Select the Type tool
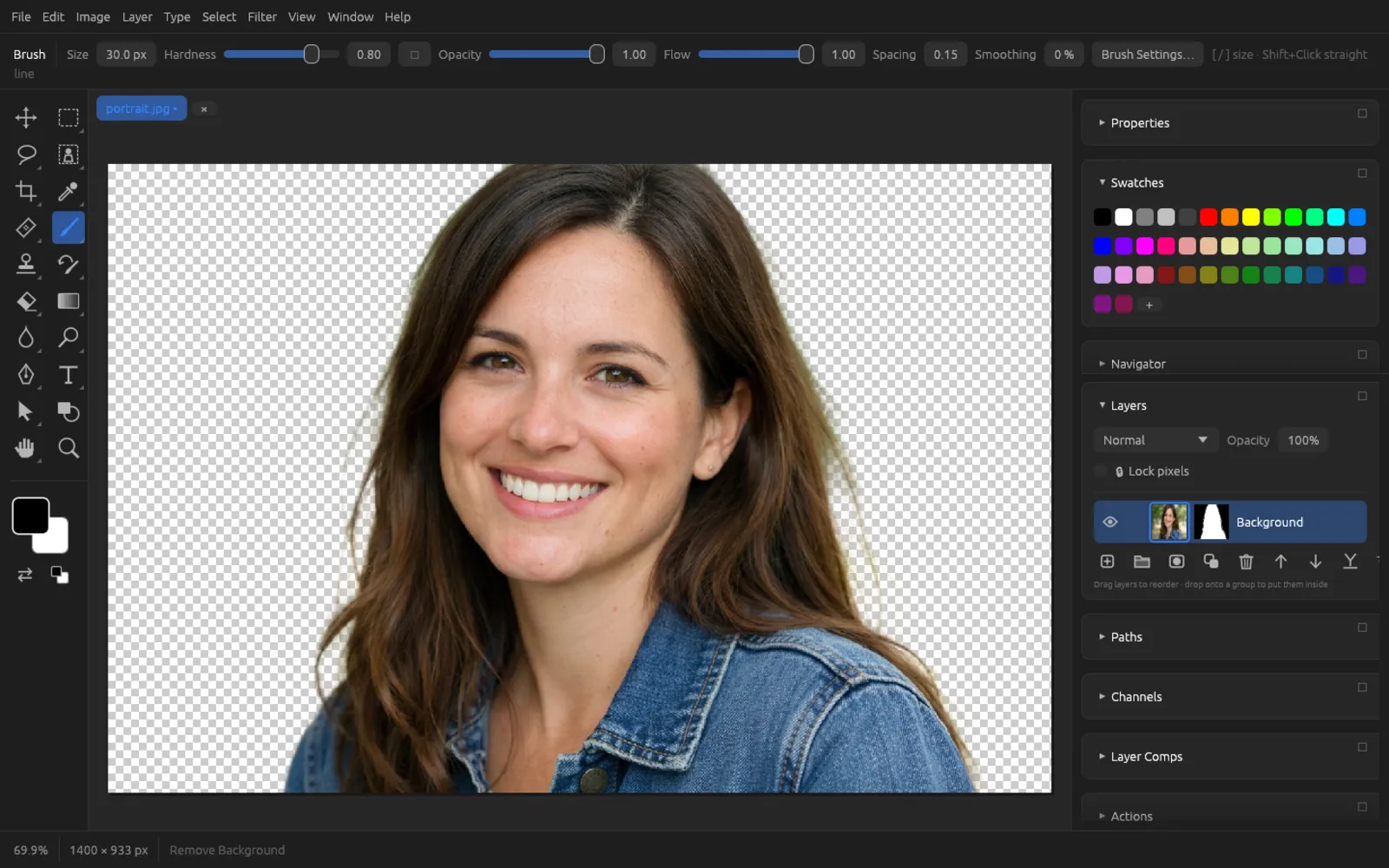 [68, 374]
